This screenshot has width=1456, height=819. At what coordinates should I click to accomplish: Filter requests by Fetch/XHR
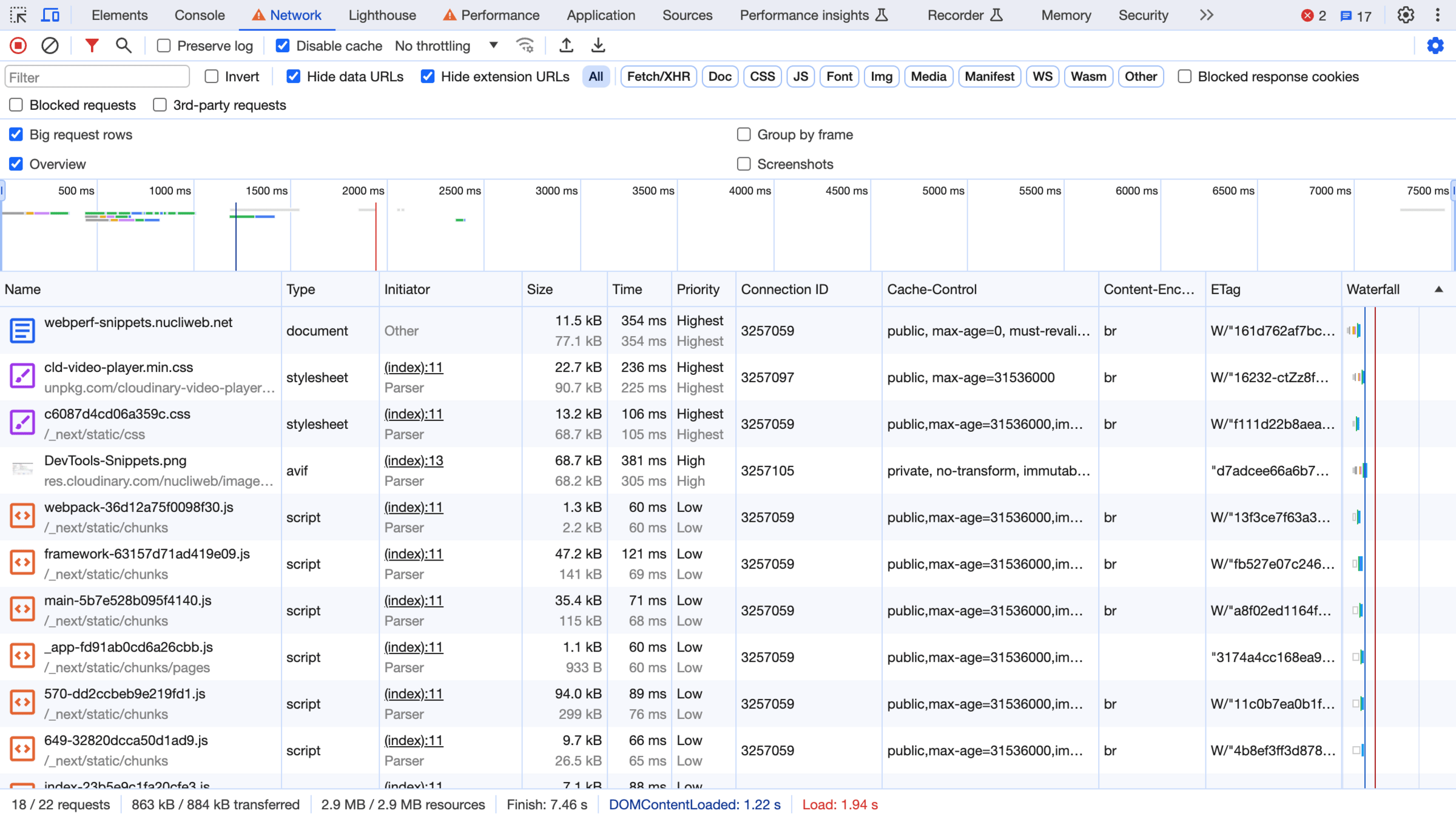(x=658, y=76)
